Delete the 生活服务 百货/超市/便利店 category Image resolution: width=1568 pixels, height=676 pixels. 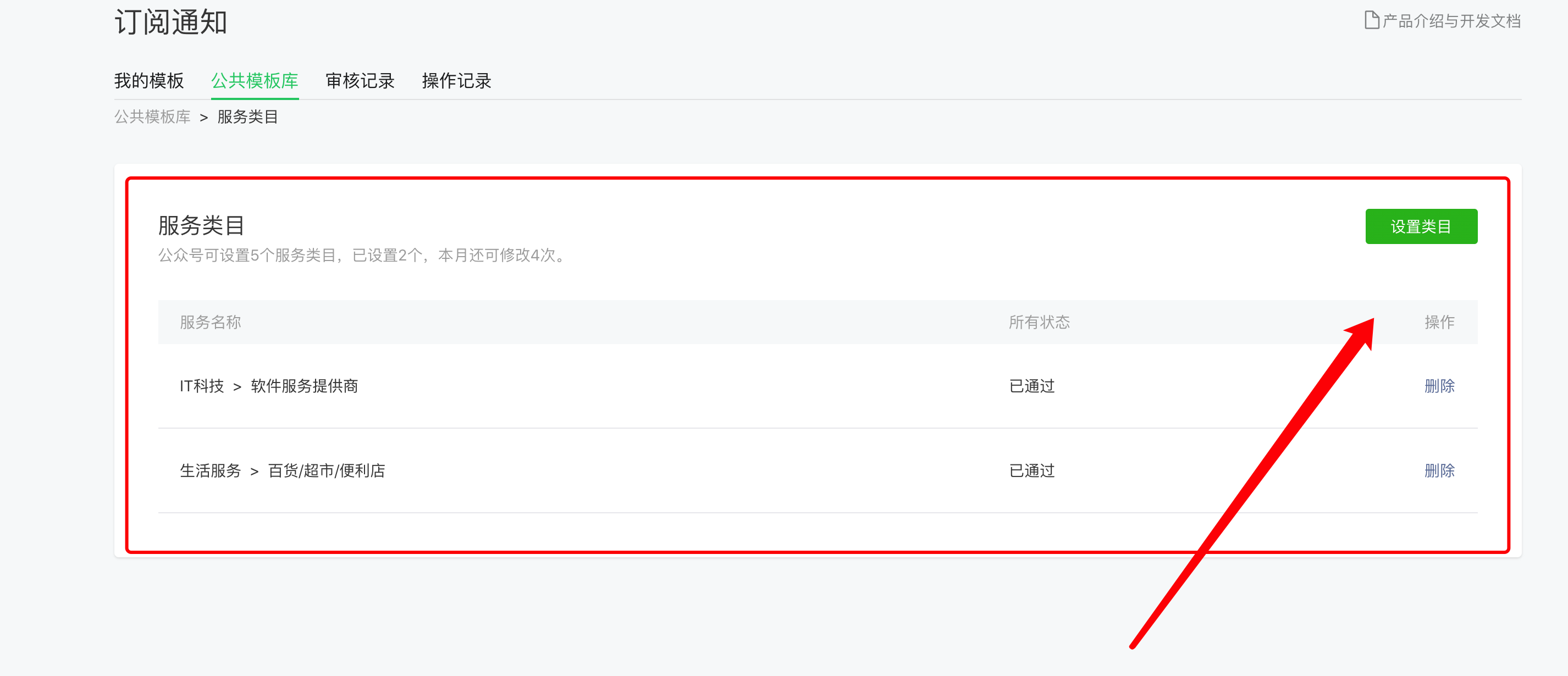click(x=1439, y=470)
